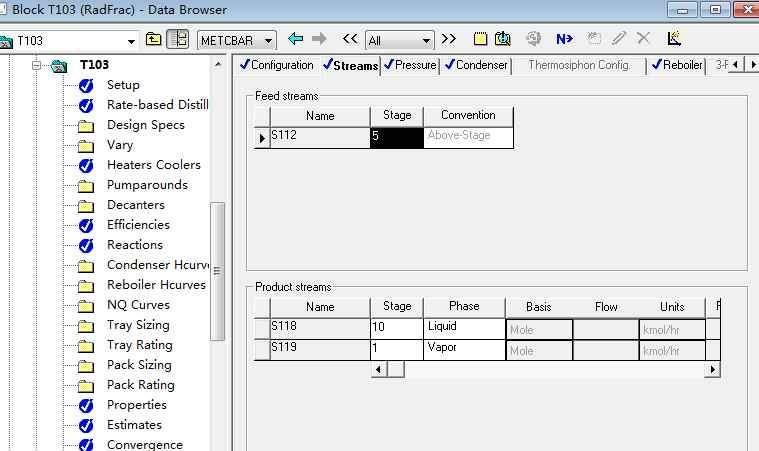
Task: Click the product table right scroll arrow
Action: click(x=713, y=370)
